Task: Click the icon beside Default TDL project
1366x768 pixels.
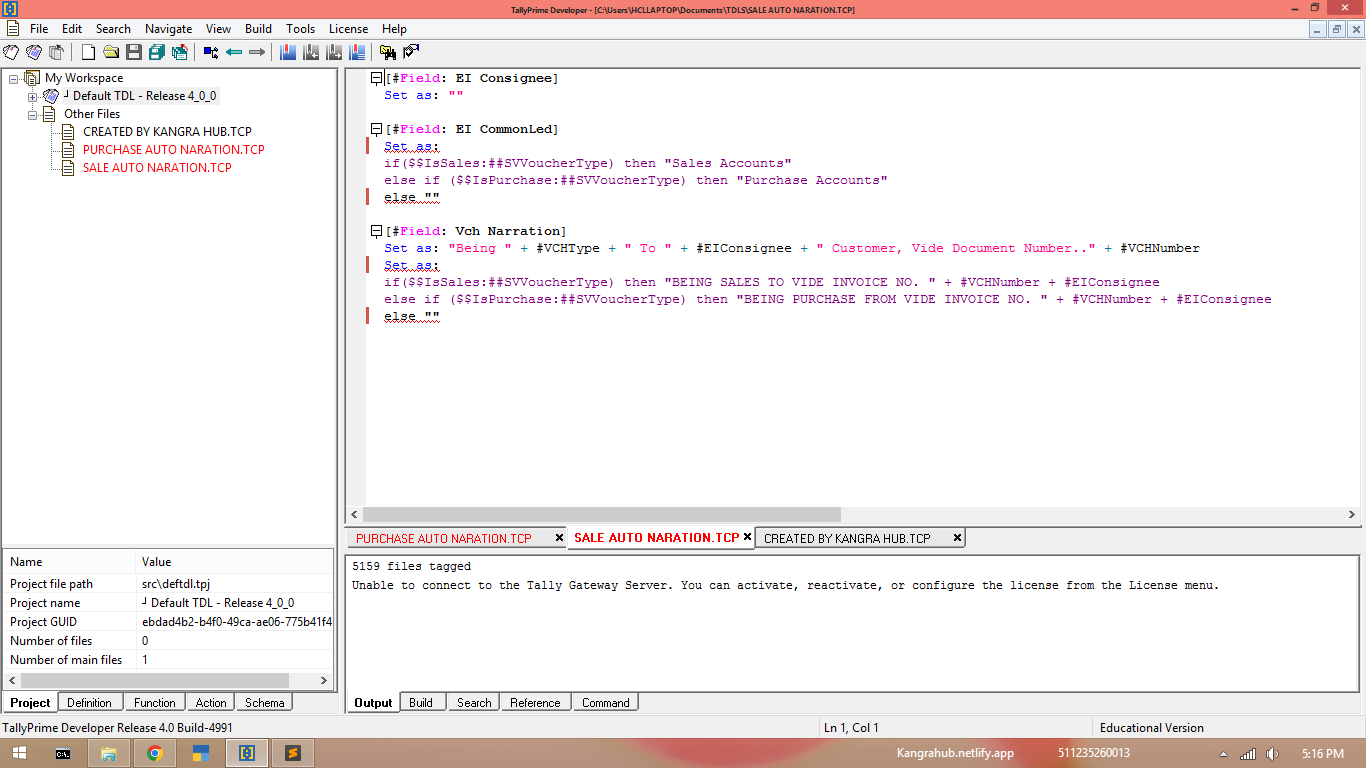Action: pos(50,96)
